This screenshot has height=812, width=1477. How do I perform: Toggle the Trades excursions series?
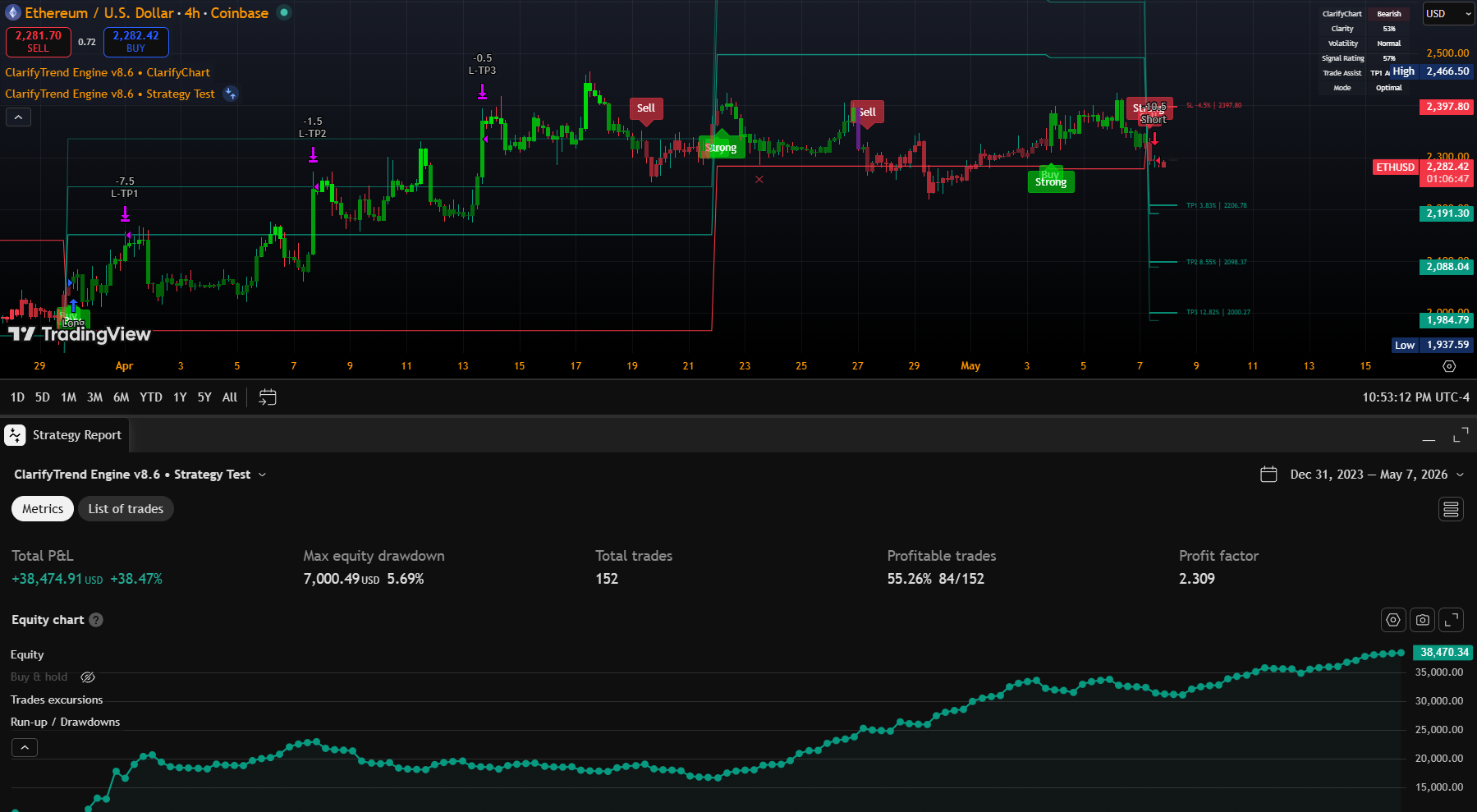[57, 700]
